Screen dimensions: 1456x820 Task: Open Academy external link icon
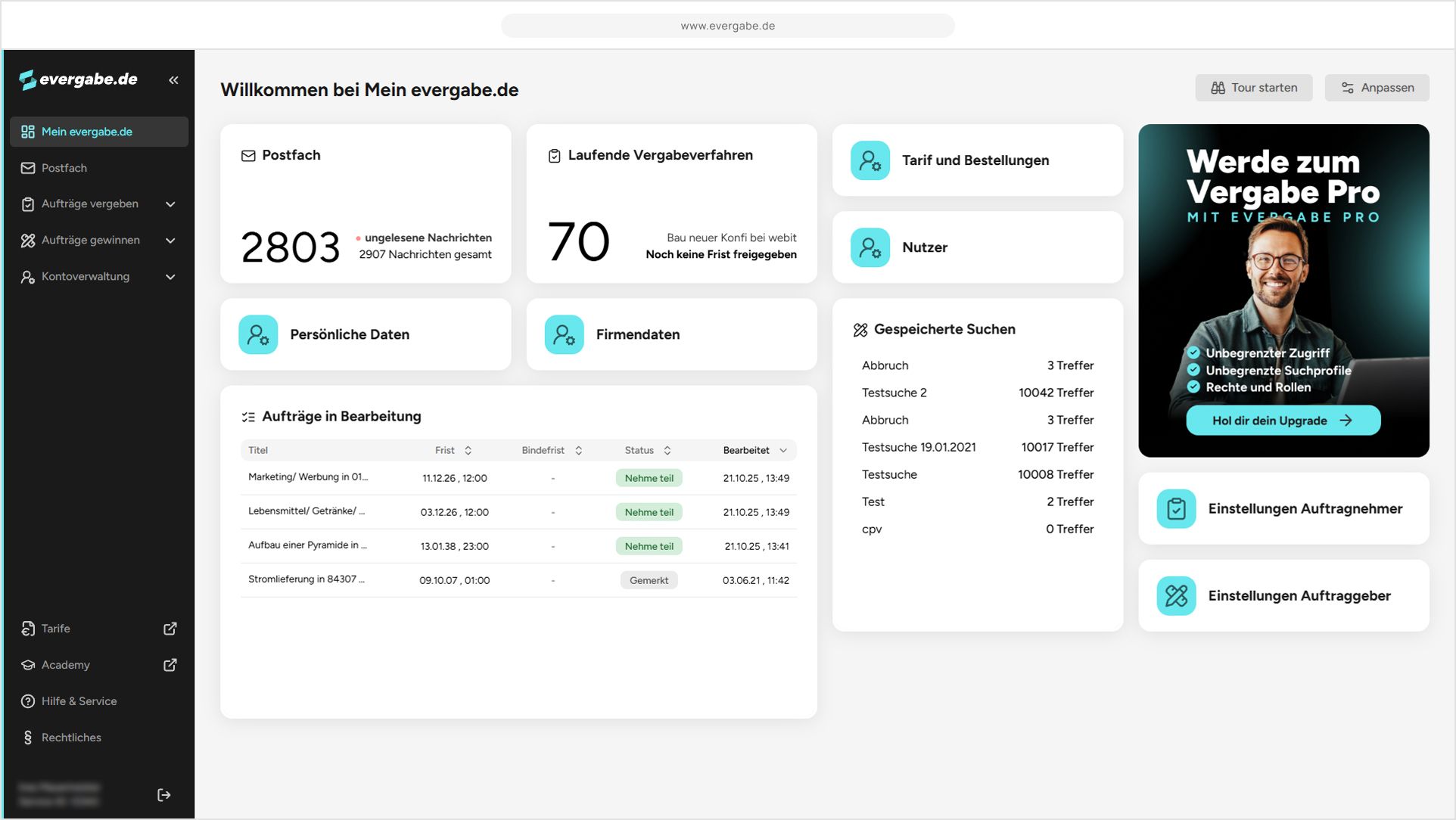(x=170, y=665)
